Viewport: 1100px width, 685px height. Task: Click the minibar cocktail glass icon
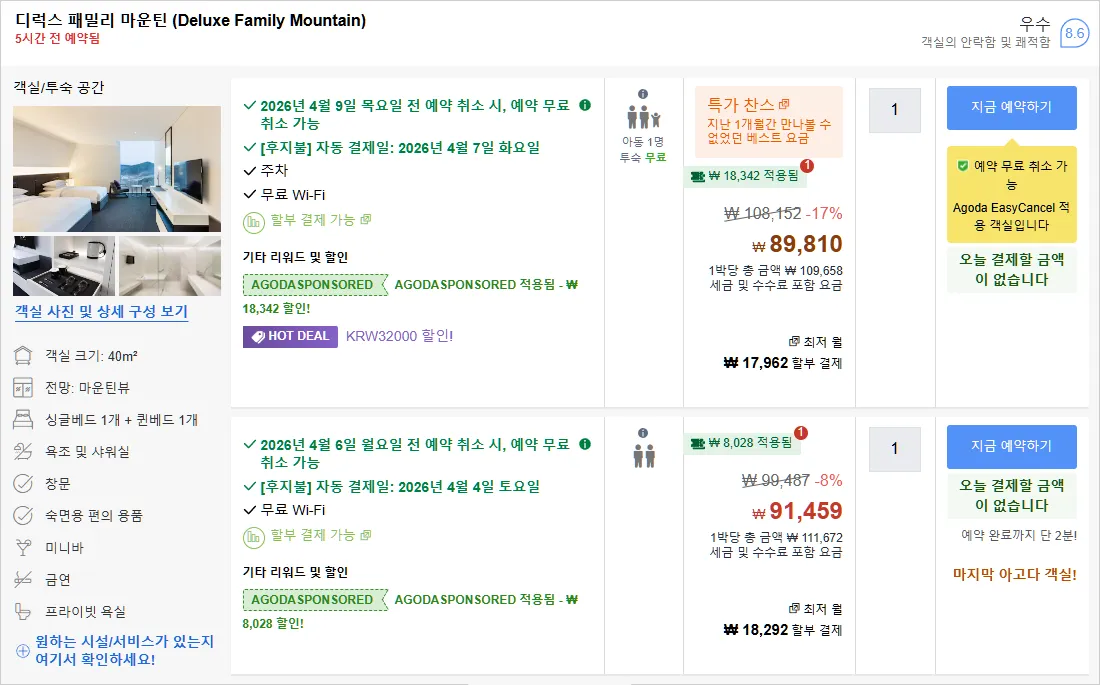click(23, 547)
